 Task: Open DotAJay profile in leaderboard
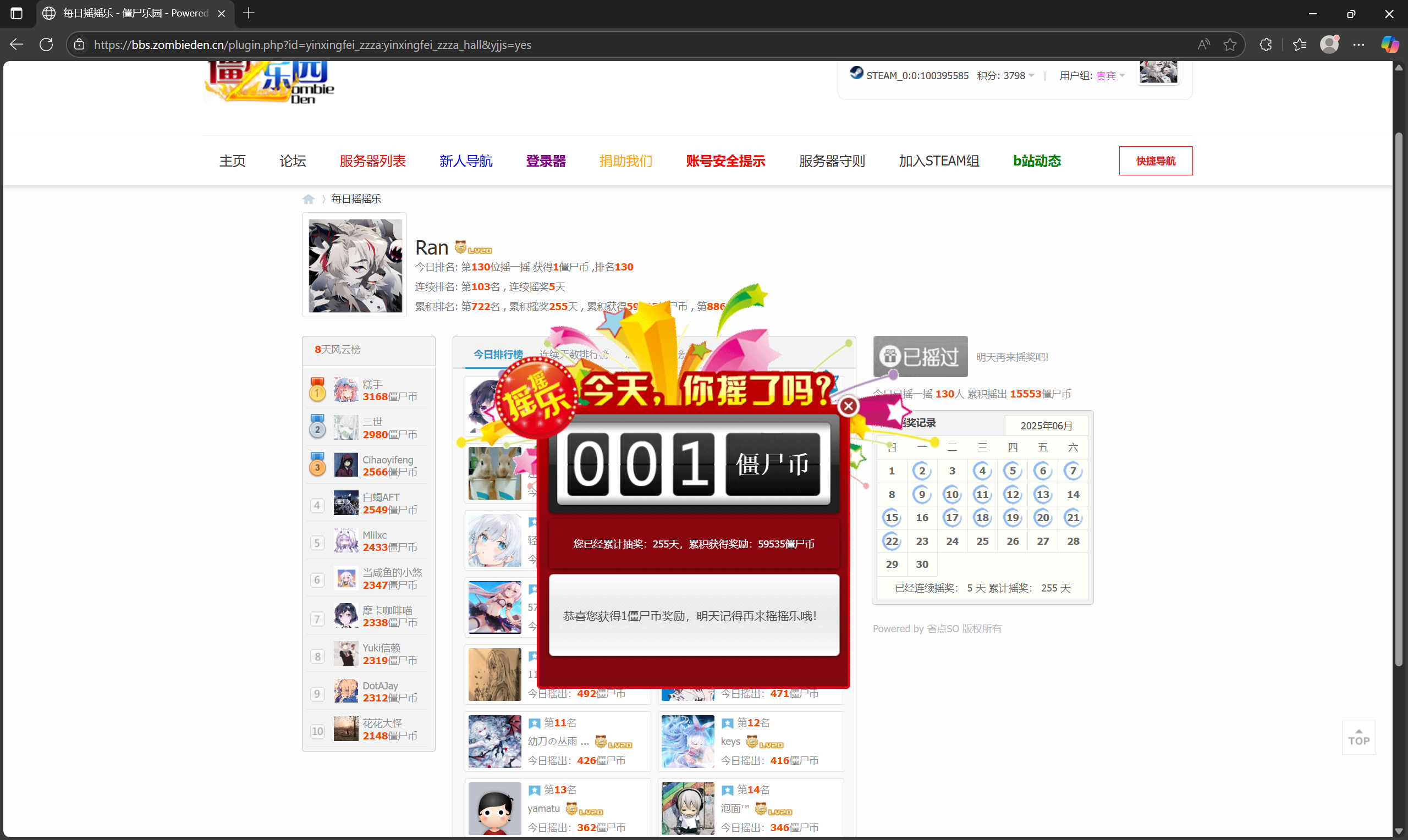(380, 686)
